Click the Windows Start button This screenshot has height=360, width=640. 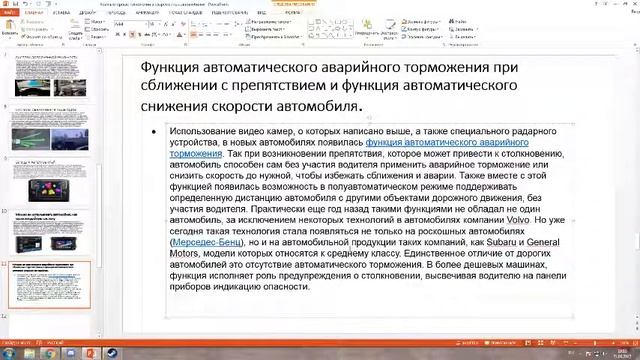8,353
